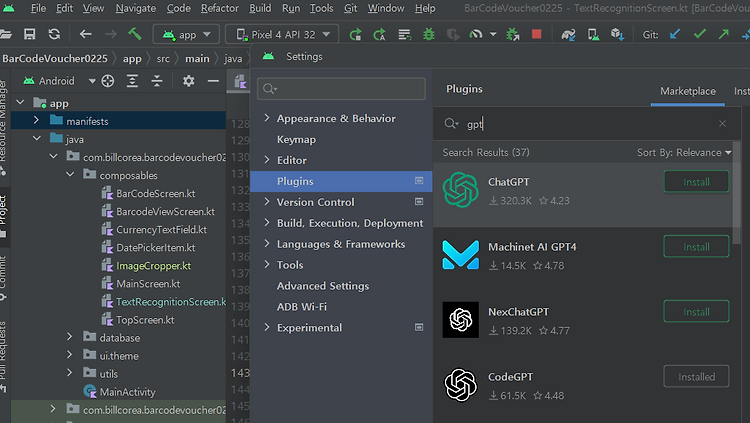The width and height of the screenshot is (750, 423).
Task: Collapse the java folder
Action: click(36, 138)
